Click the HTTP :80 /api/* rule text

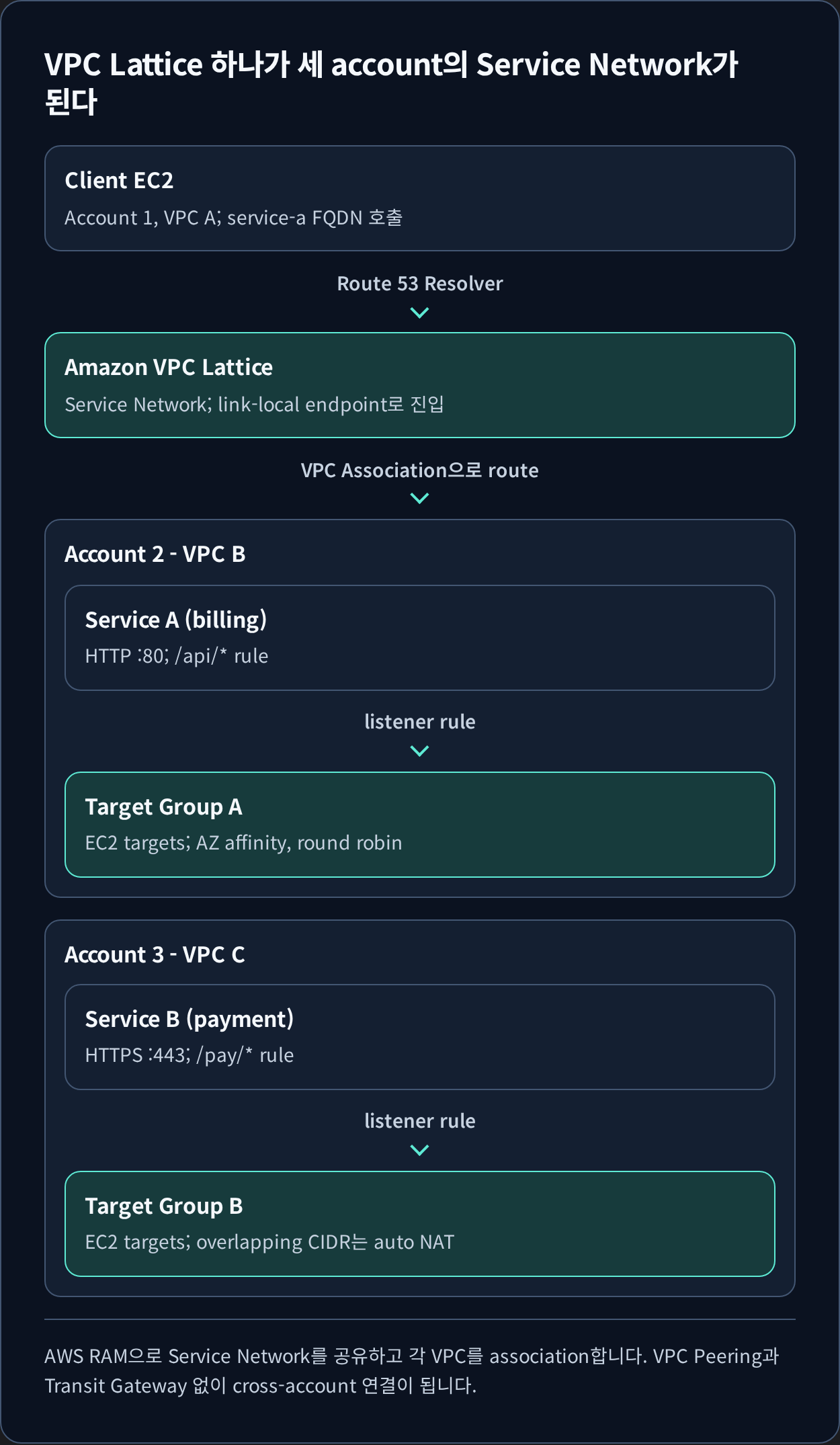pyautogui.click(x=177, y=656)
